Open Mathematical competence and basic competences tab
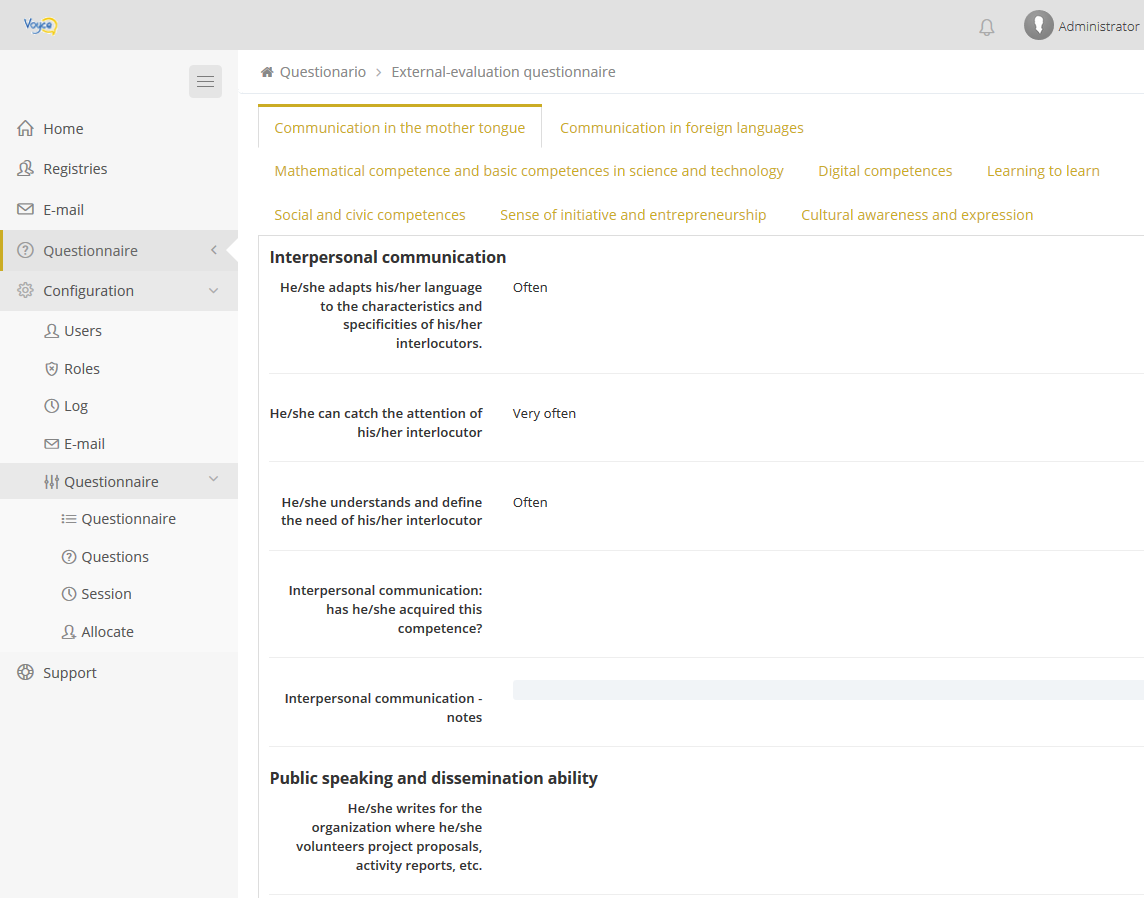This screenshot has height=898, width=1144. (x=529, y=171)
